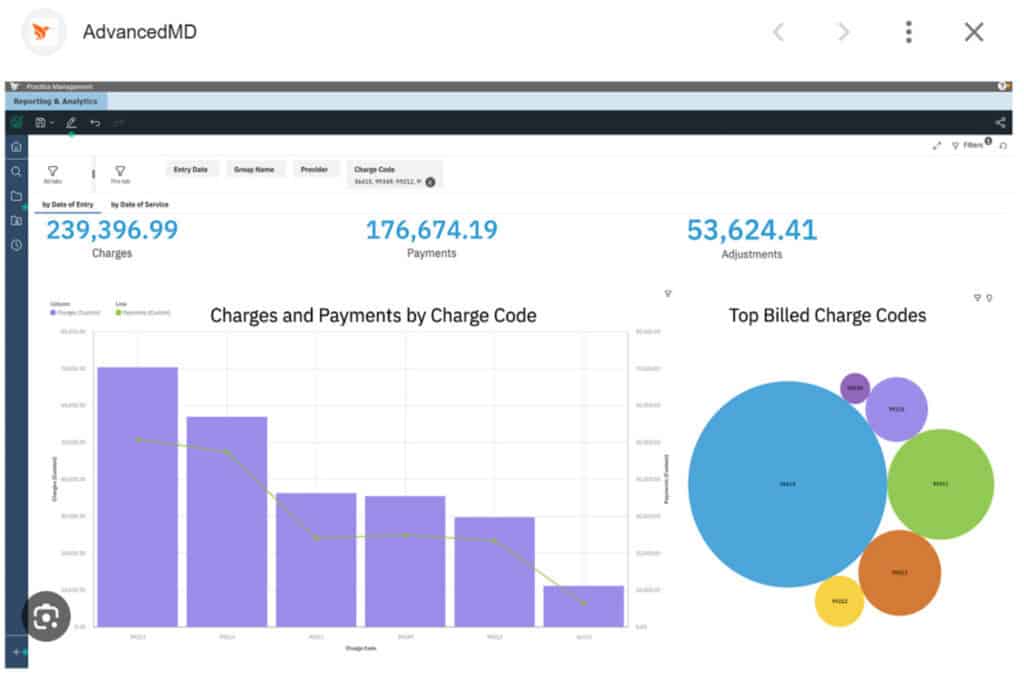Image resolution: width=1024 pixels, height=683 pixels.
Task: Click the Share icon in dark toolbar
Action: pos(1000,123)
